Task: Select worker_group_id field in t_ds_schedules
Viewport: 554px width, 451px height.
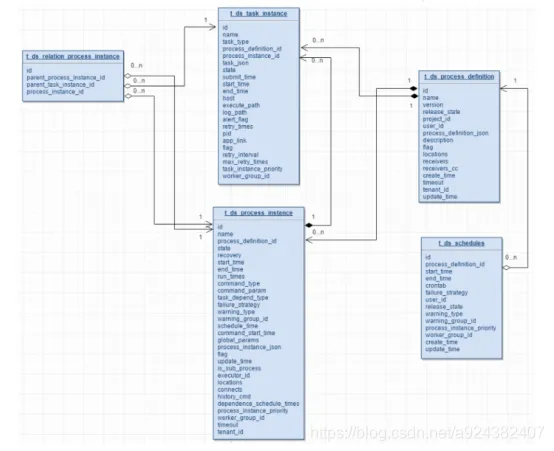Action: (449, 335)
